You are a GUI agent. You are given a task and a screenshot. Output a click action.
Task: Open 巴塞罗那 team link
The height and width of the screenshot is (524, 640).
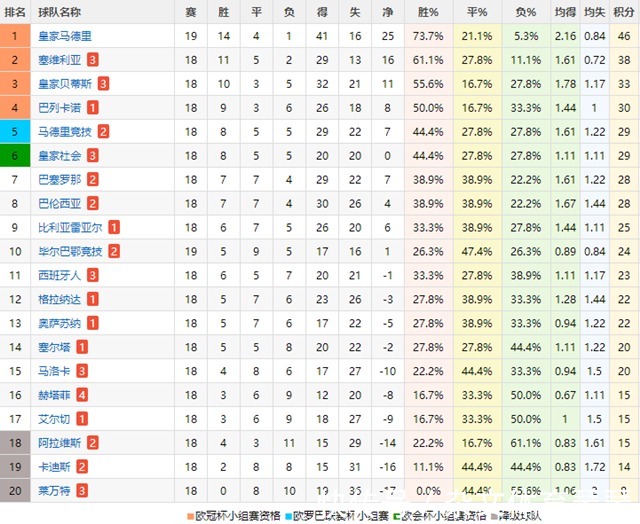click(60, 180)
